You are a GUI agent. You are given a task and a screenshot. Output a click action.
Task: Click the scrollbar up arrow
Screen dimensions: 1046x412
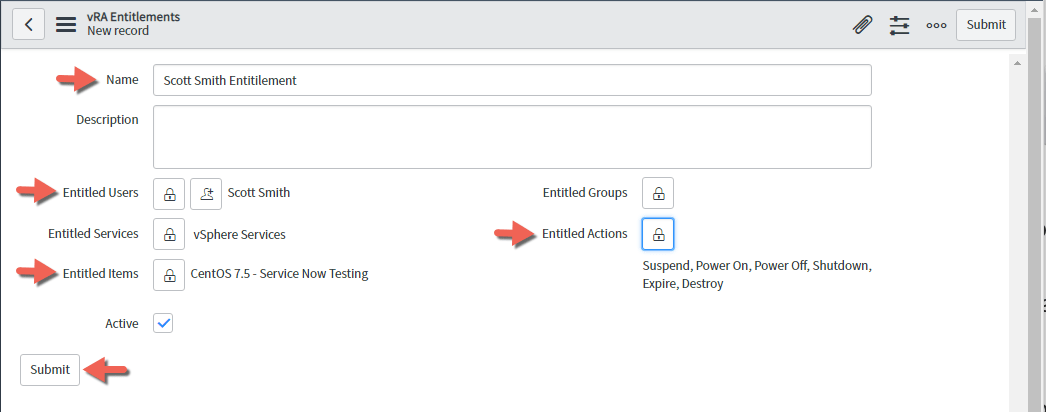(1018, 63)
